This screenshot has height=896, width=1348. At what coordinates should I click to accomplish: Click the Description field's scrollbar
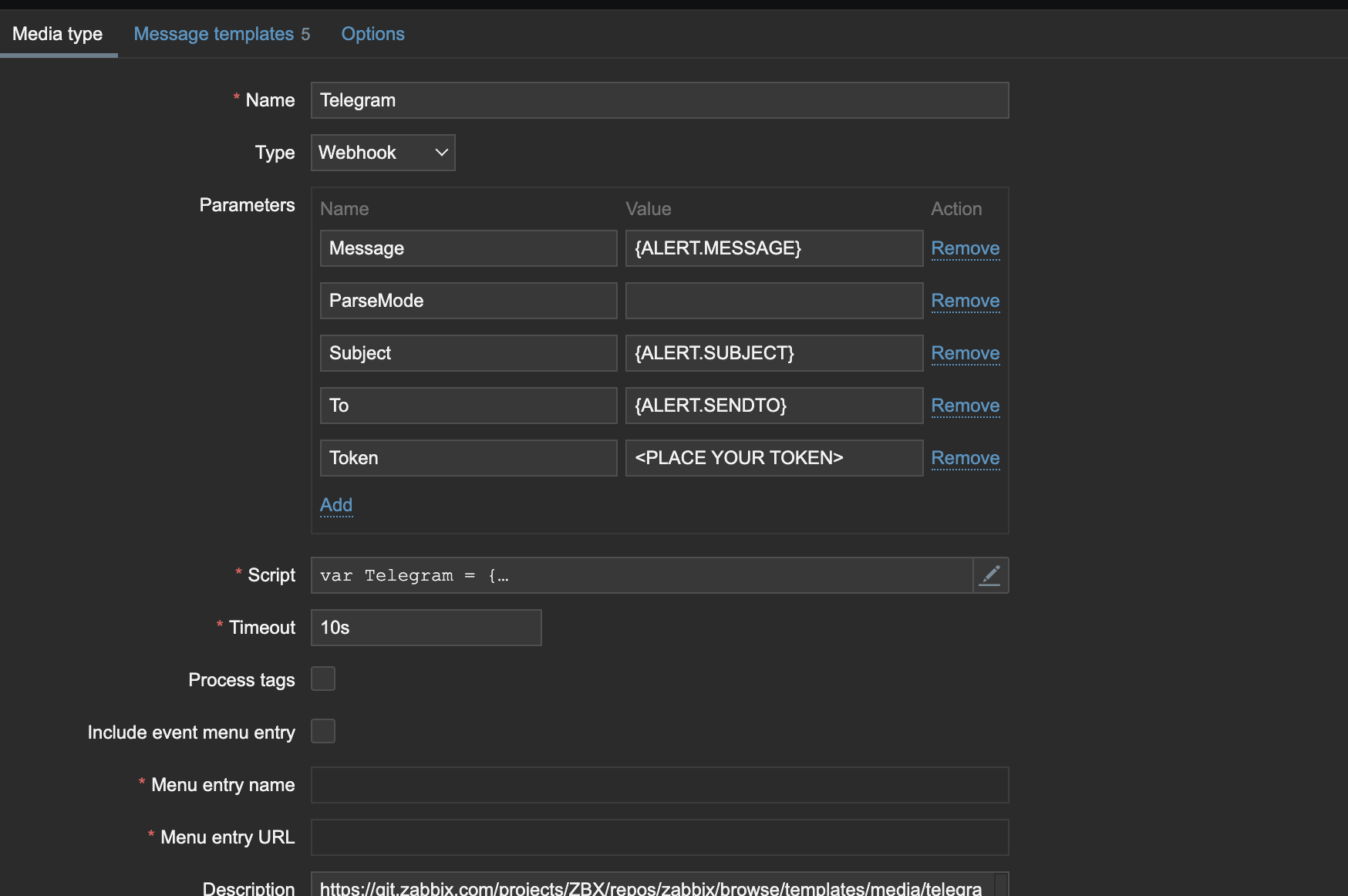click(1001, 884)
